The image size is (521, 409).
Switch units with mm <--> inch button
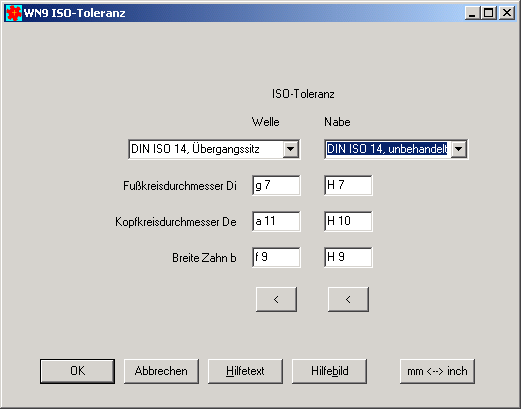click(437, 371)
